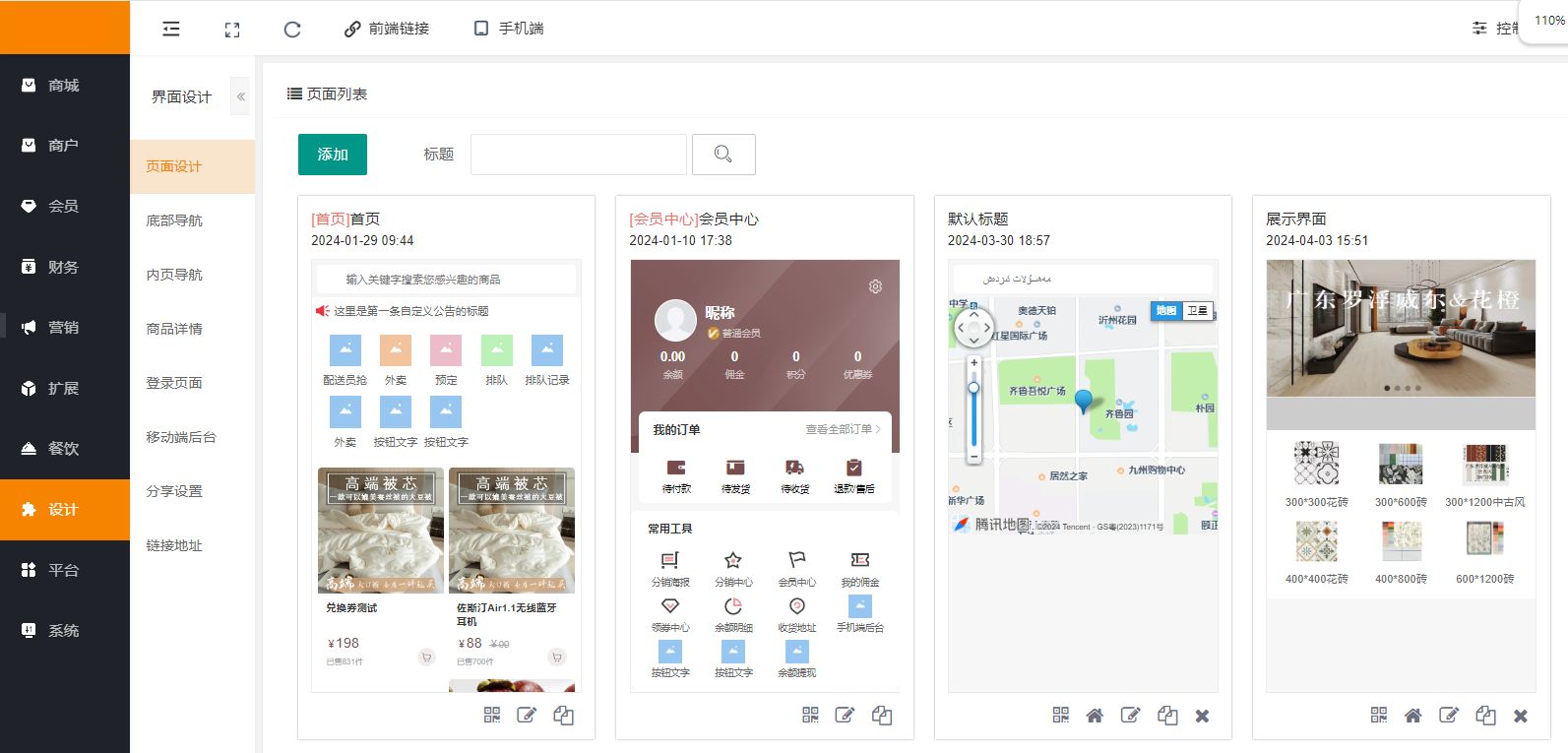Toggle fullscreen mode icon in top bar
1568x753 pixels.
232,30
